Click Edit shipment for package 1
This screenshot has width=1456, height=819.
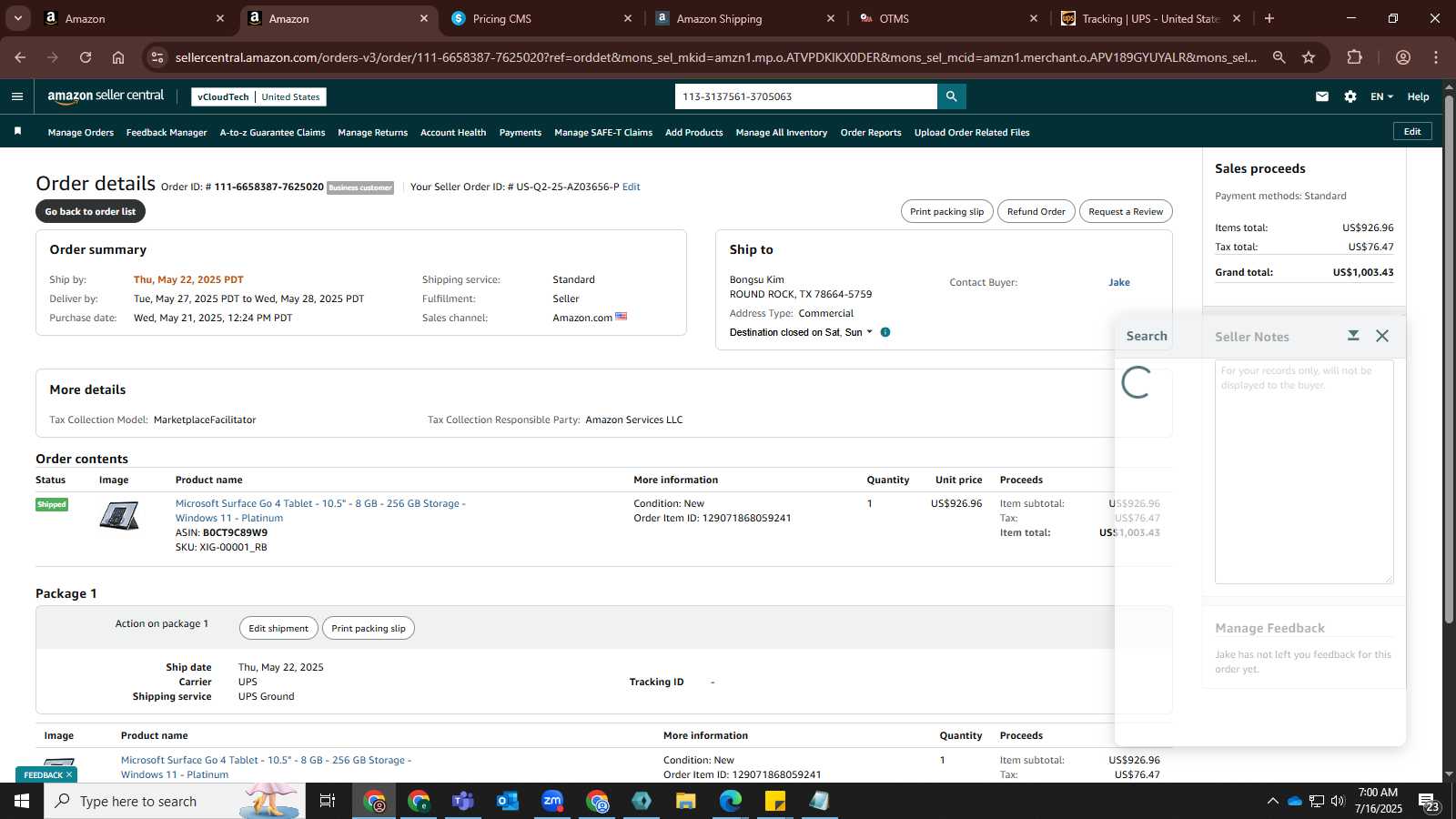tap(278, 628)
